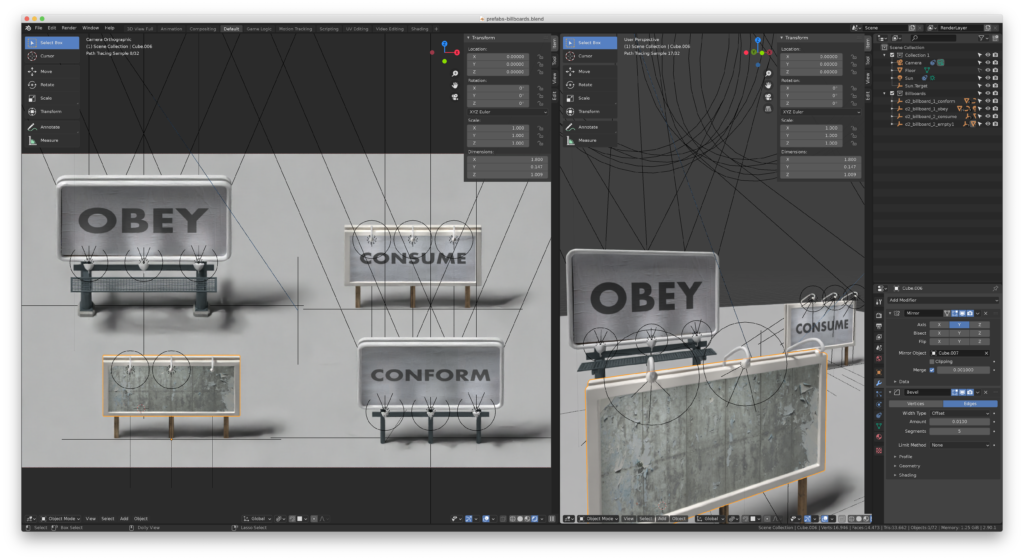The width and height of the screenshot is (1024, 560).
Task: Click zoom magnifier icon in left viewport
Action: [455, 74]
